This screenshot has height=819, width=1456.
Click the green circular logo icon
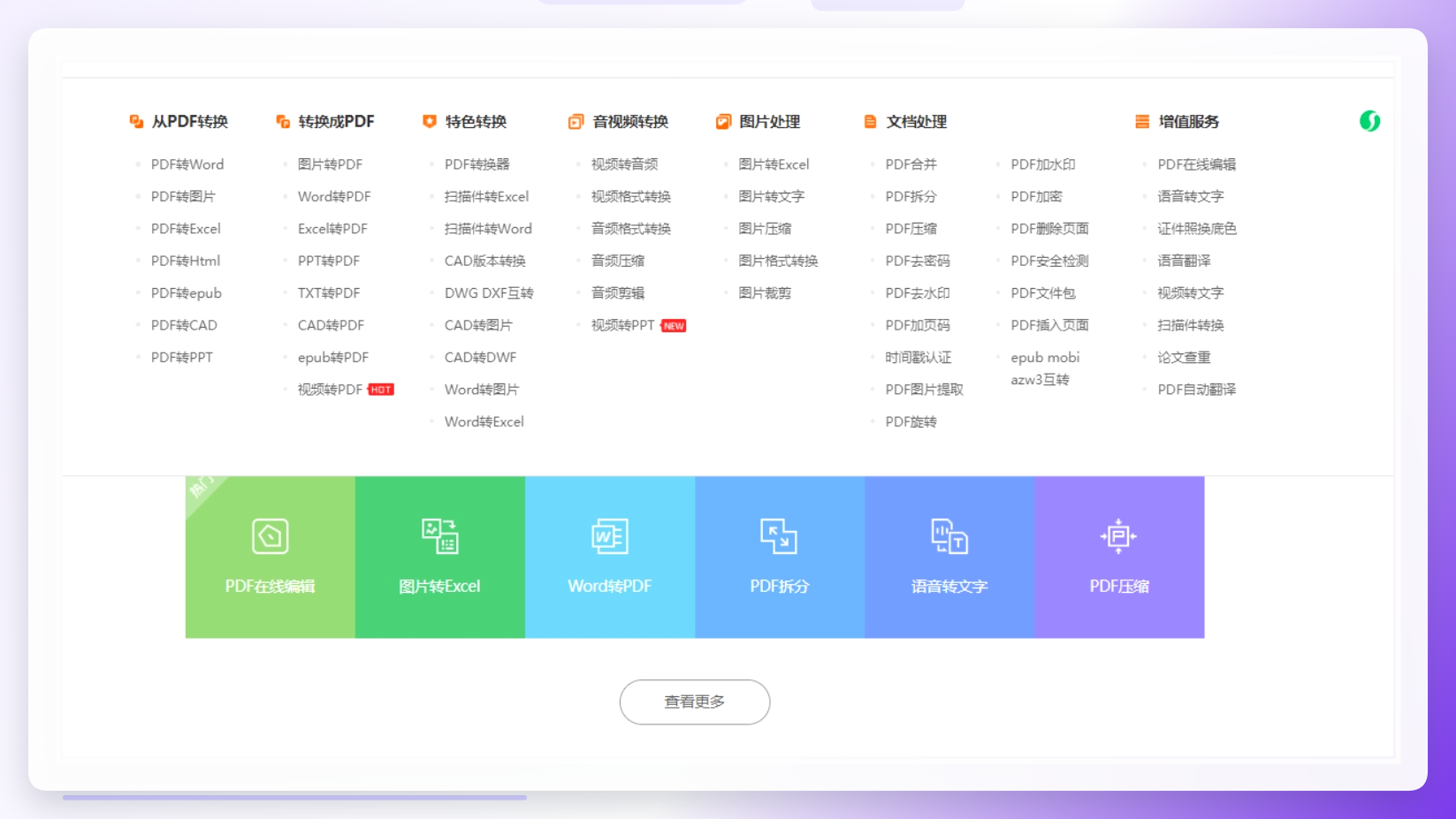coord(1369,121)
